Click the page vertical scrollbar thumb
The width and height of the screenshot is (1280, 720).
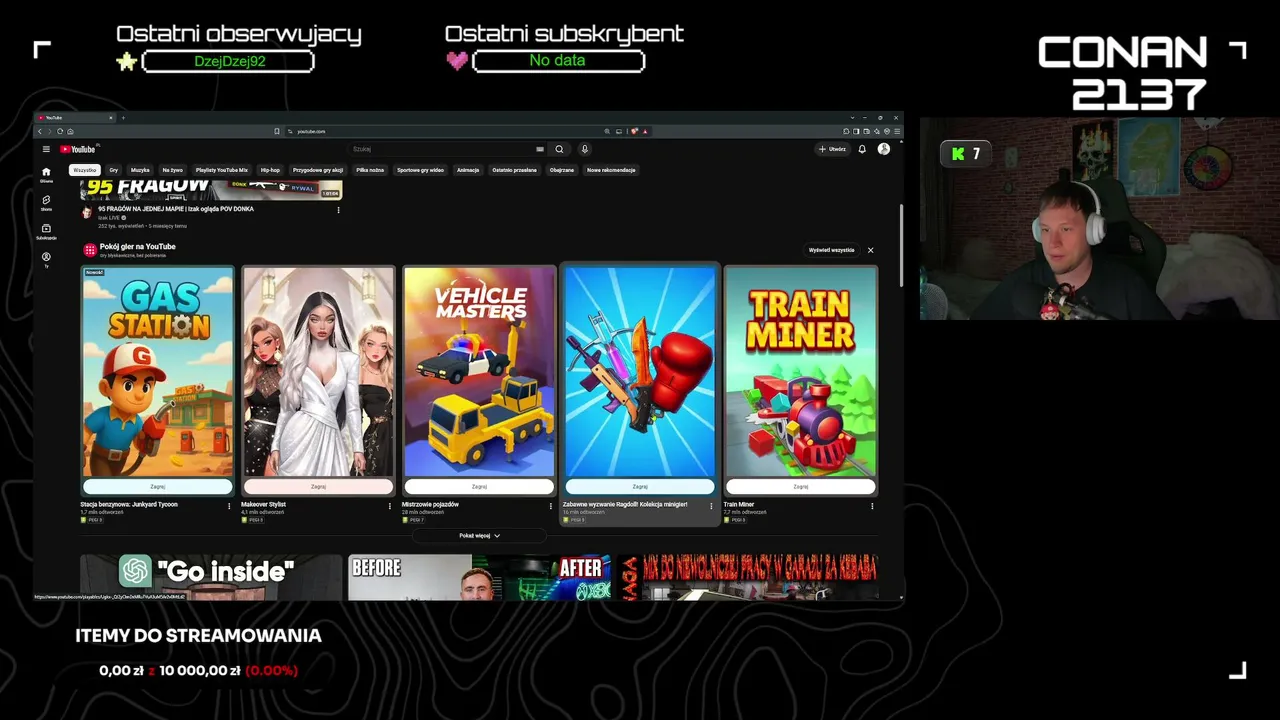pyautogui.click(x=902, y=245)
